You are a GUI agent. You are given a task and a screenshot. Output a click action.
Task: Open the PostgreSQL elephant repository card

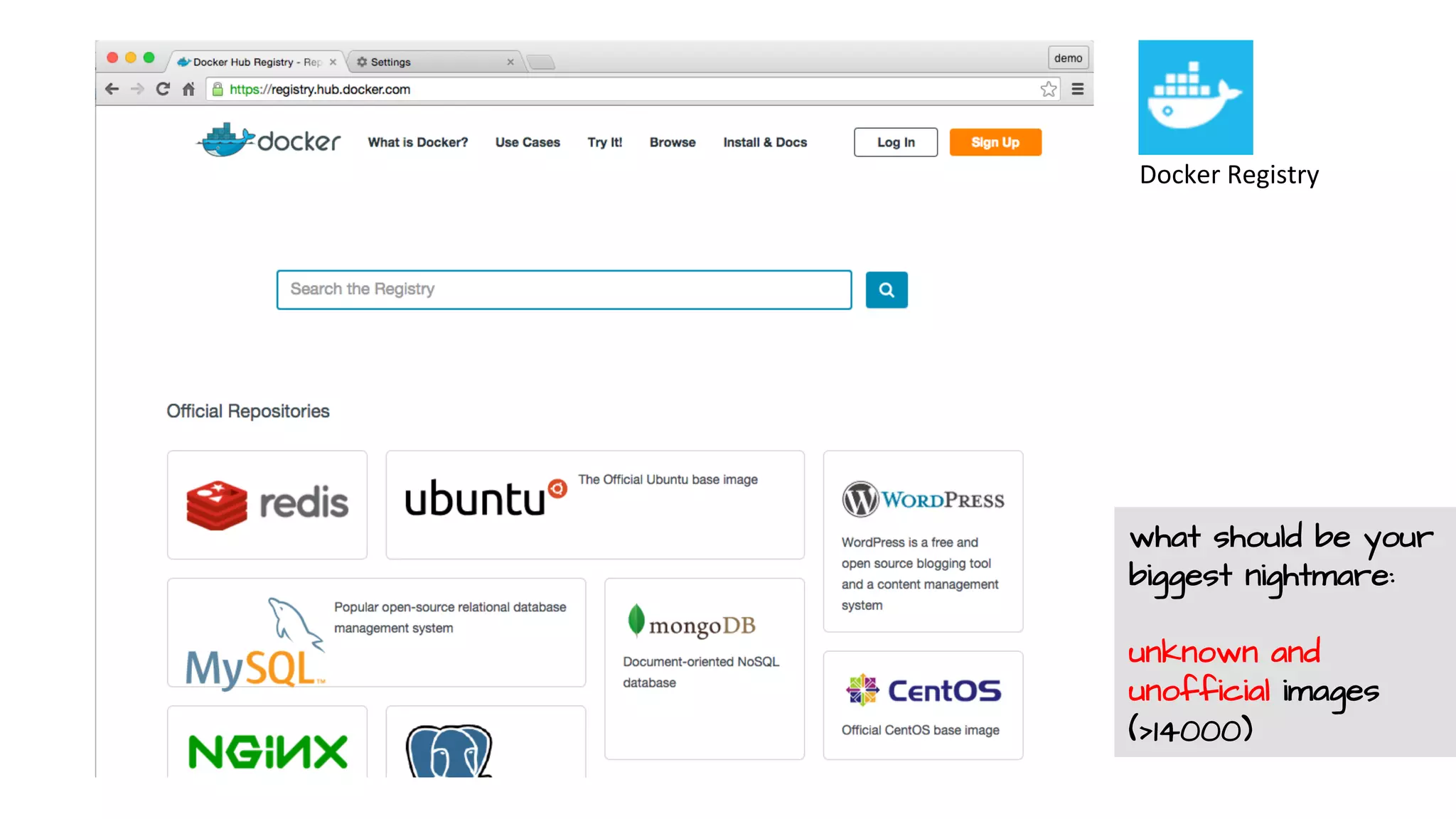click(x=486, y=742)
